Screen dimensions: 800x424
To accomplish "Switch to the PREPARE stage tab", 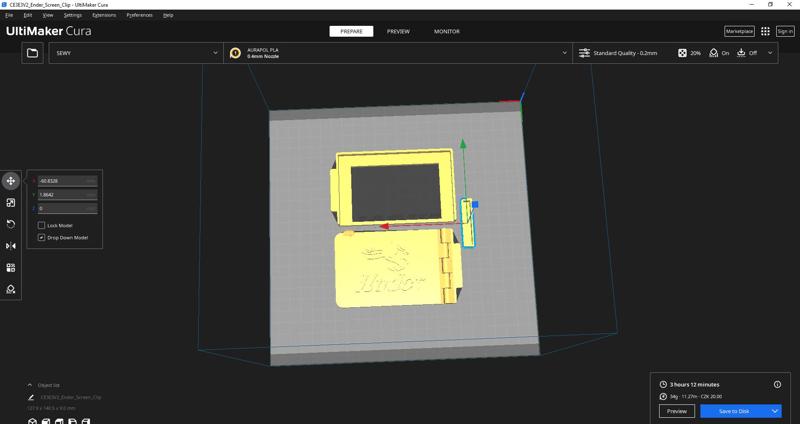I will pyautogui.click(x=351, y=32).
